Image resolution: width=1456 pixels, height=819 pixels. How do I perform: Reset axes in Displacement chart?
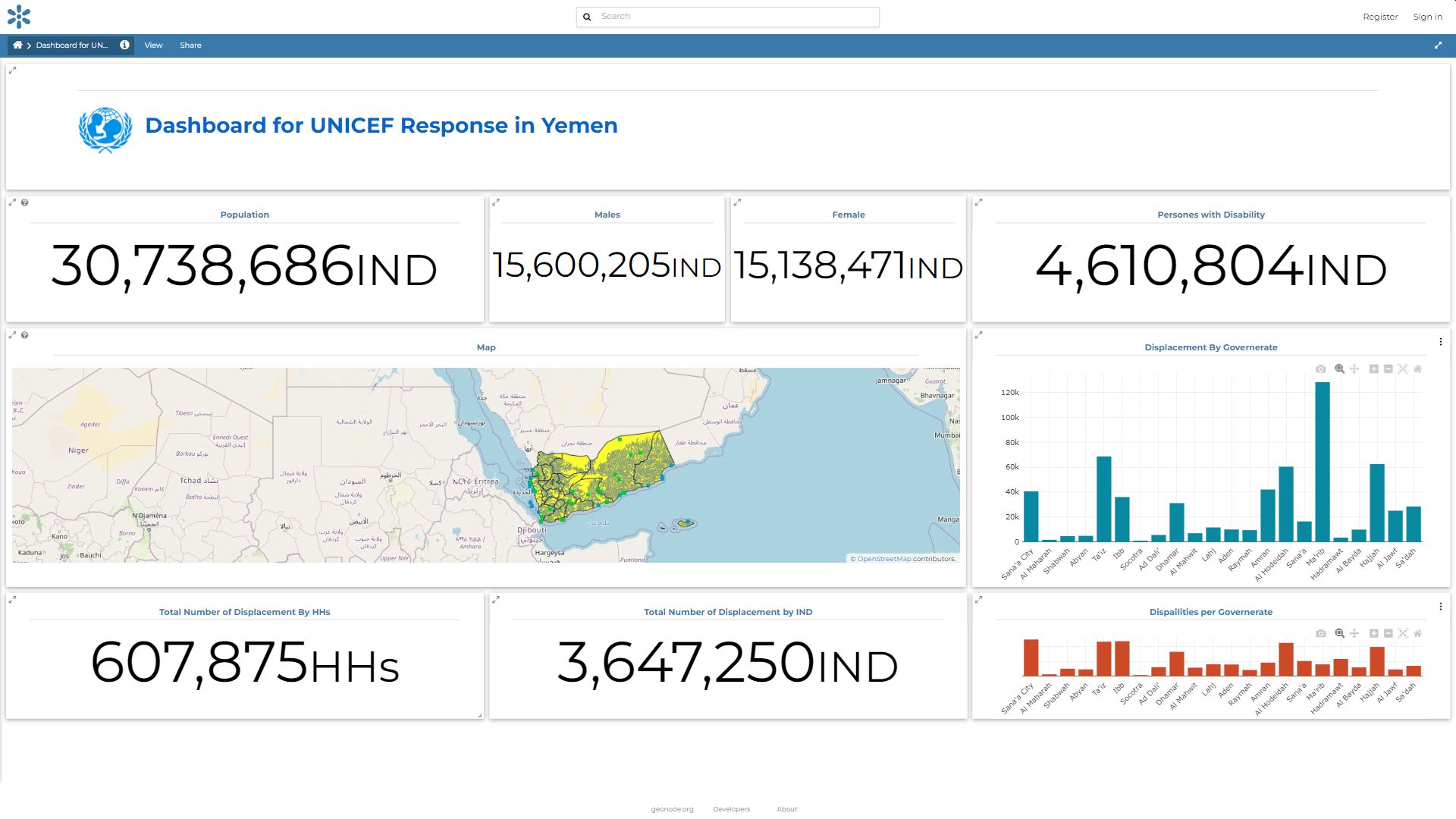1417,369
